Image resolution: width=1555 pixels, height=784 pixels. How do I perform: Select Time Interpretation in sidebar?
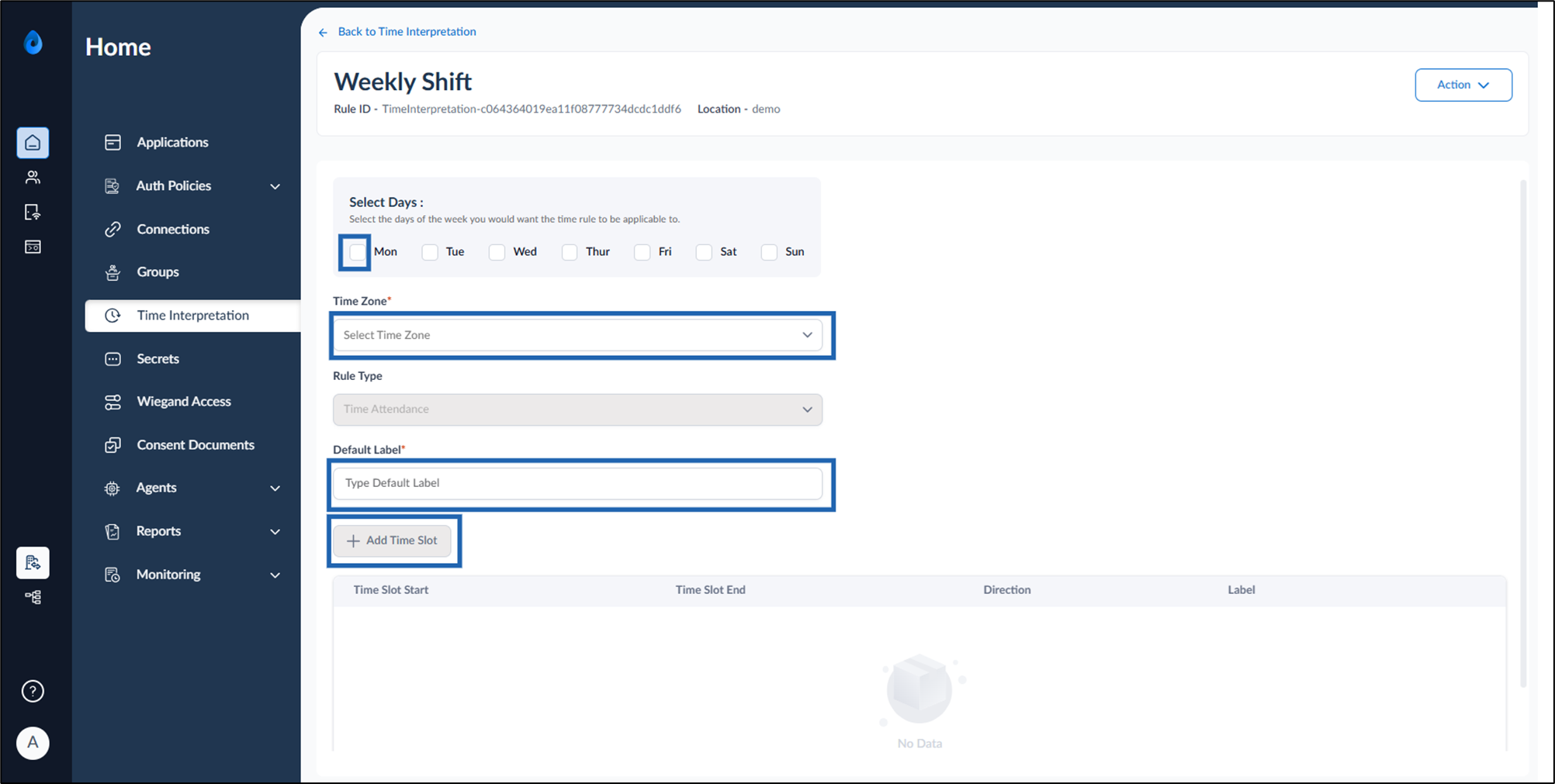click(x=192, y=316)
